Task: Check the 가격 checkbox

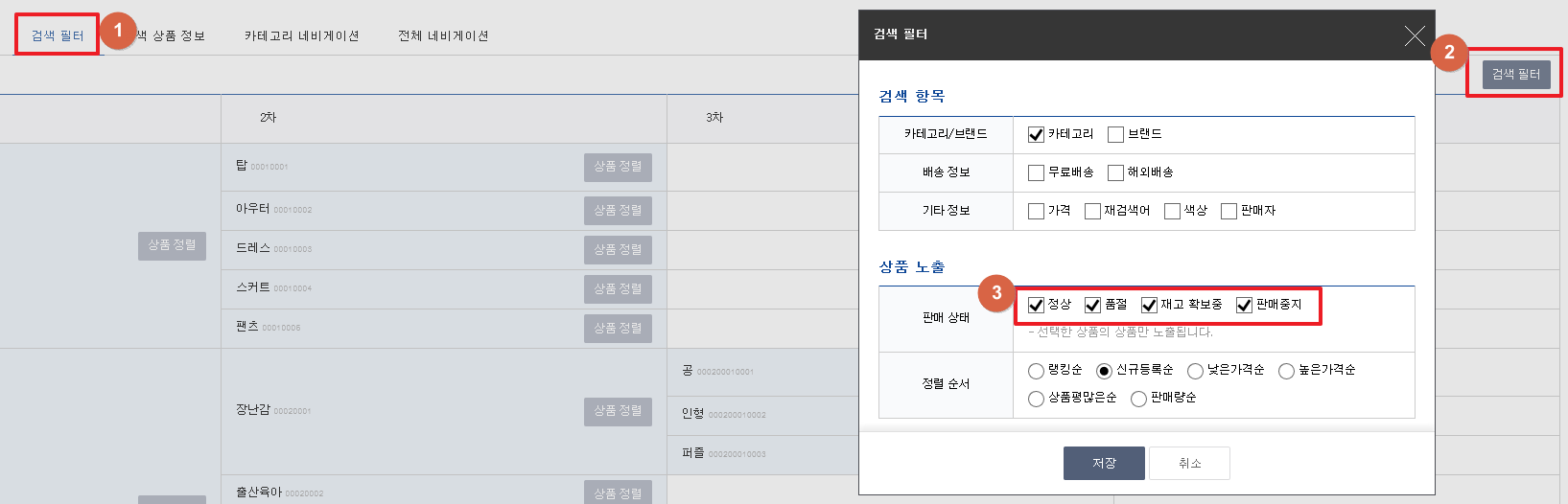Action: pyautogui.click(x=1036, y=212)
